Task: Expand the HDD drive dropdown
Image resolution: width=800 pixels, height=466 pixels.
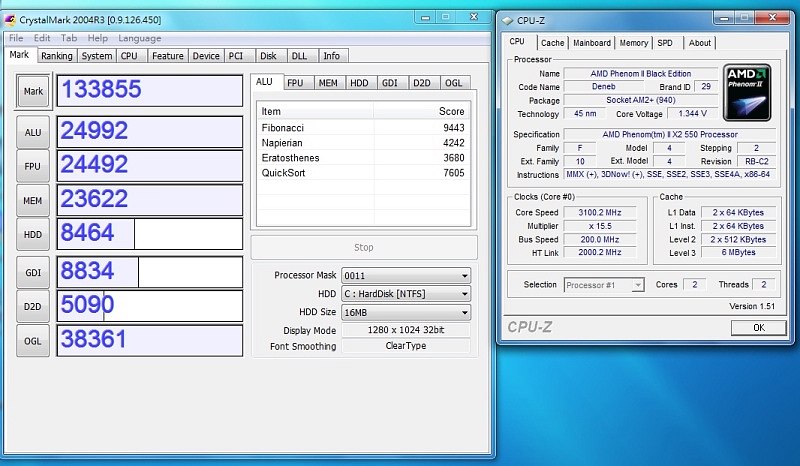Action: tap(406, 294)
